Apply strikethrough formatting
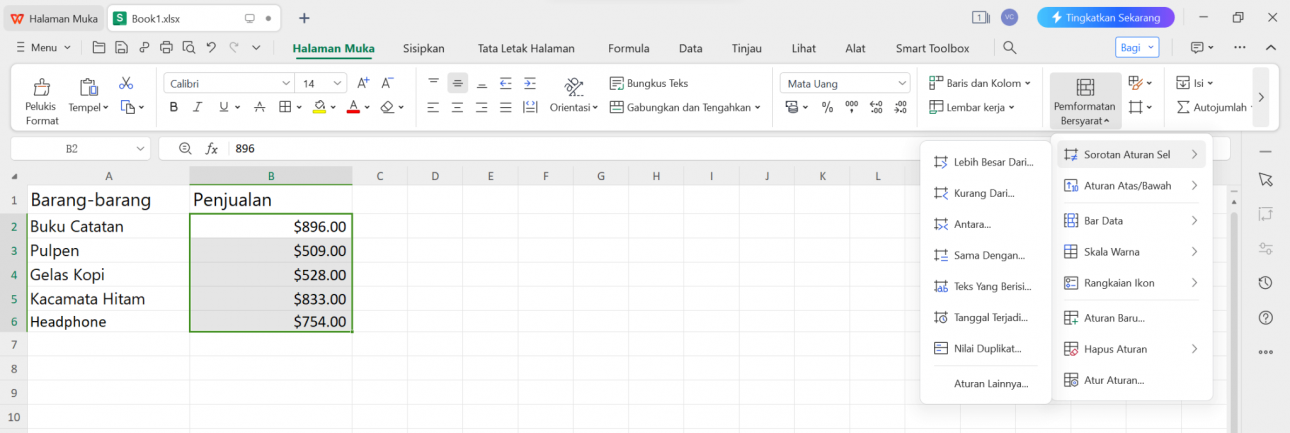The image size is (1290, 433). [x=259, y=107]
